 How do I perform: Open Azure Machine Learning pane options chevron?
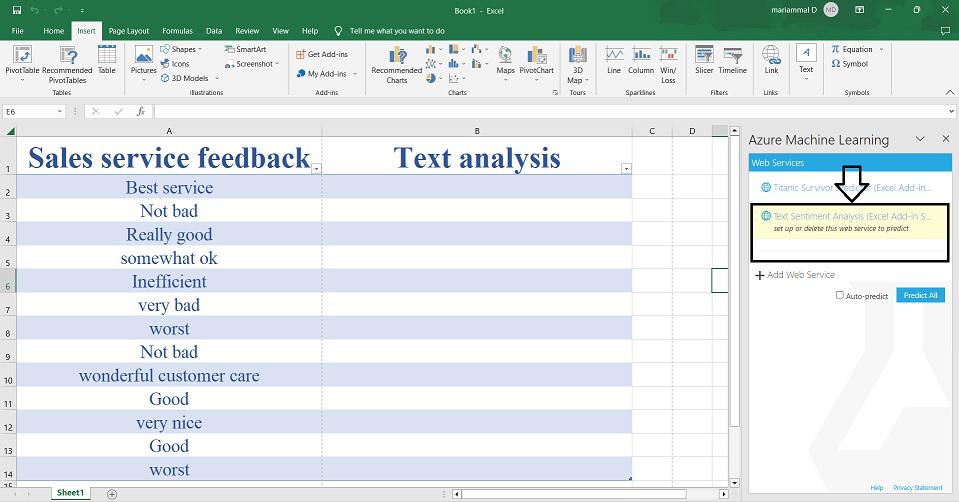pos(920,139)
